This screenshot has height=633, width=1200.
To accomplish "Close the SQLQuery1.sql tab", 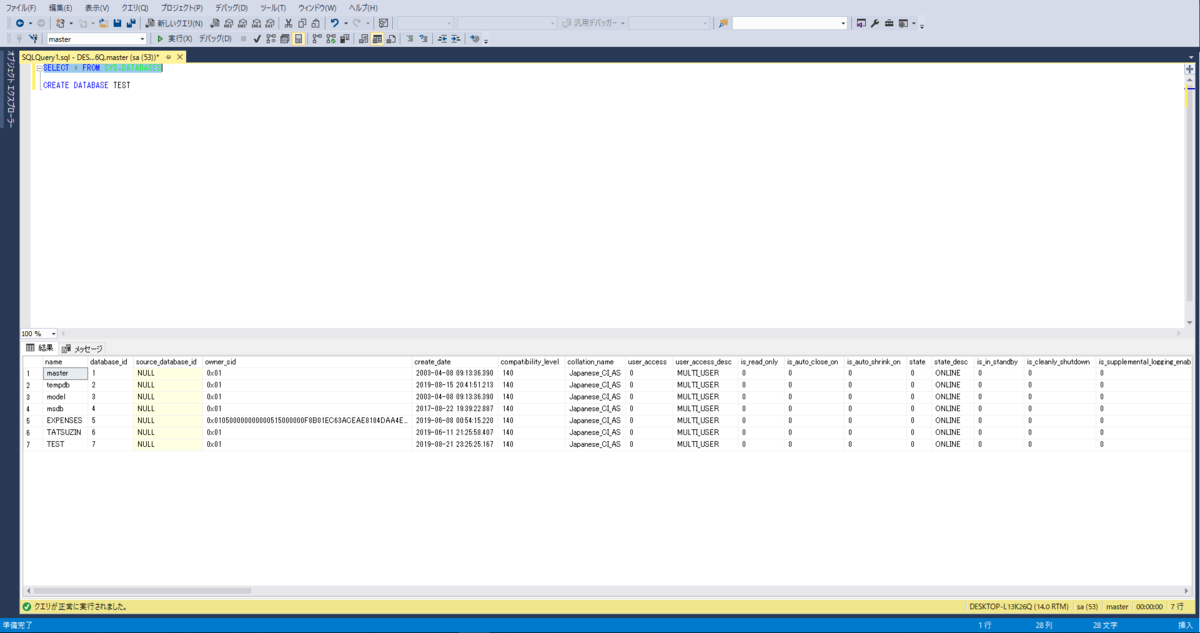I will point(180,57).
